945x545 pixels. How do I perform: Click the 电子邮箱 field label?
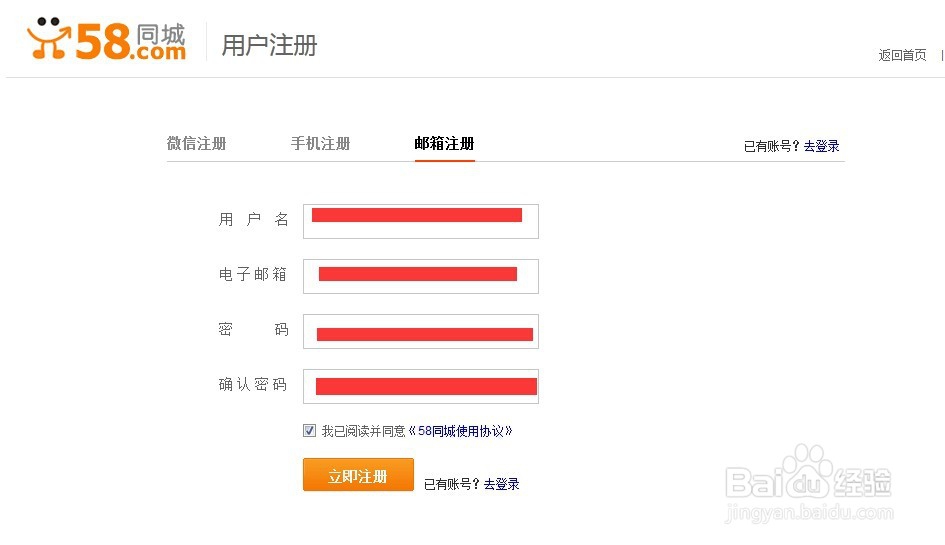pyautogui.click(x=253, y=274)
